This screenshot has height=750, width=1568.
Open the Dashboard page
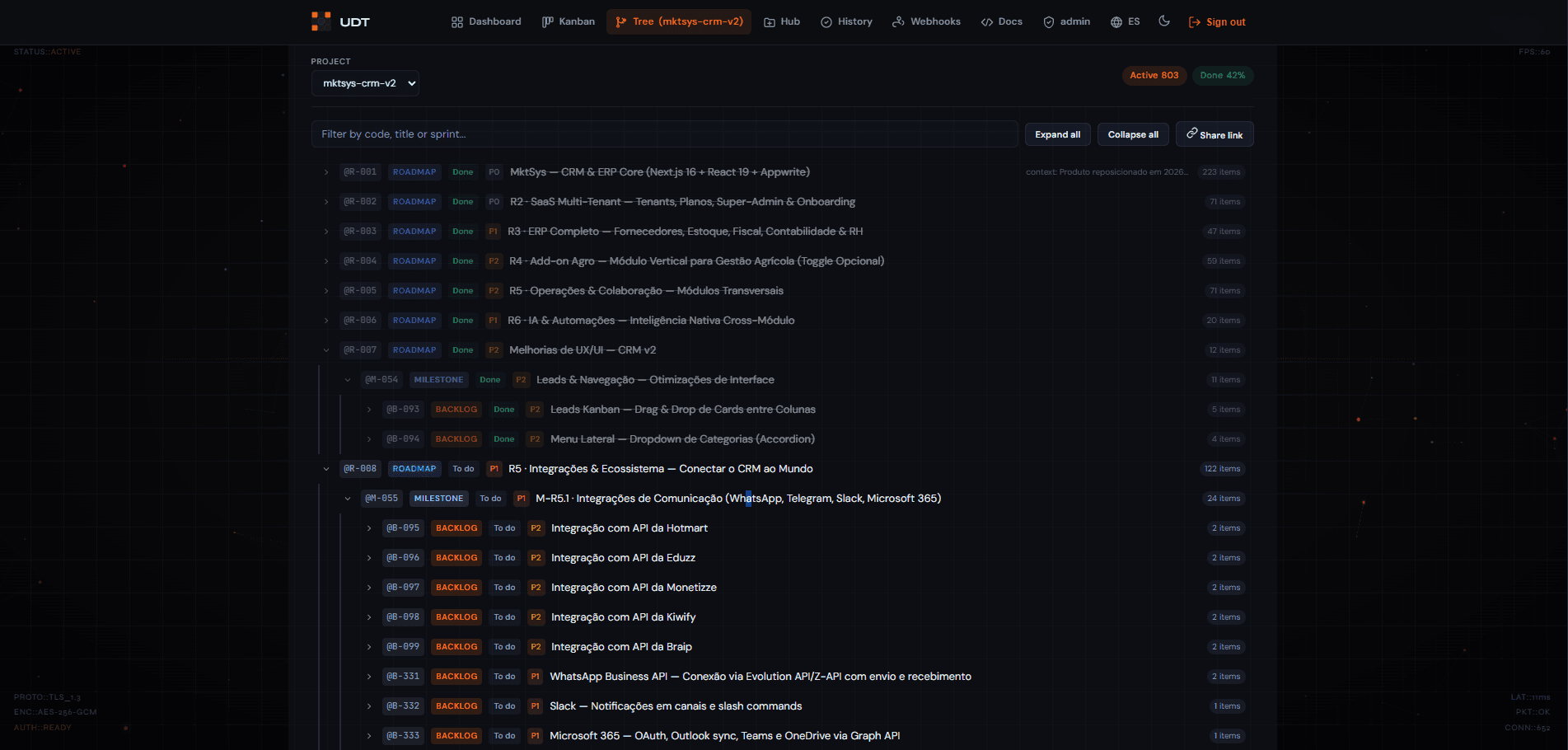click(x=486, y=21)
